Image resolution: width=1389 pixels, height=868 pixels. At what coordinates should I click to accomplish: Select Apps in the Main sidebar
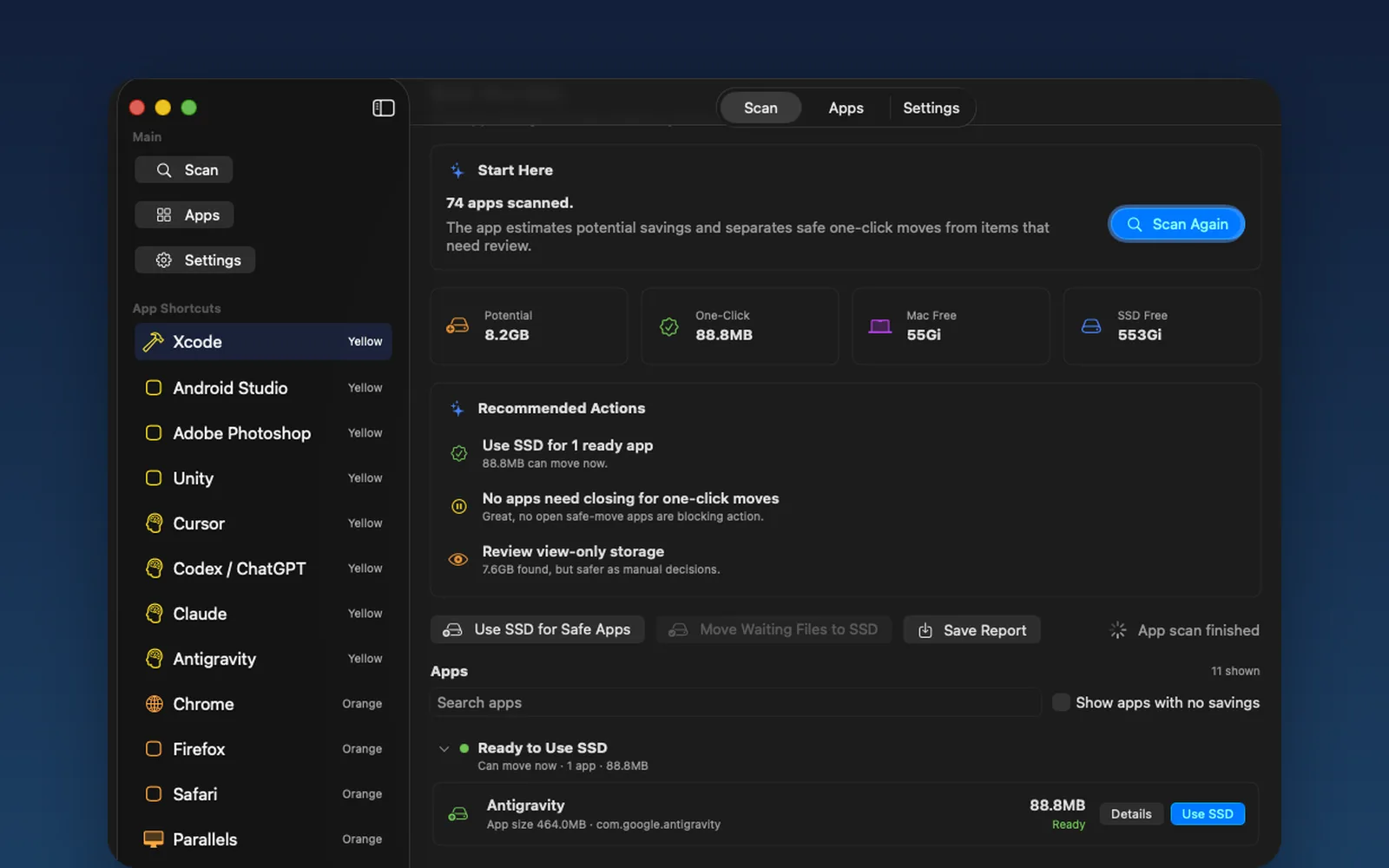(184, 215)
